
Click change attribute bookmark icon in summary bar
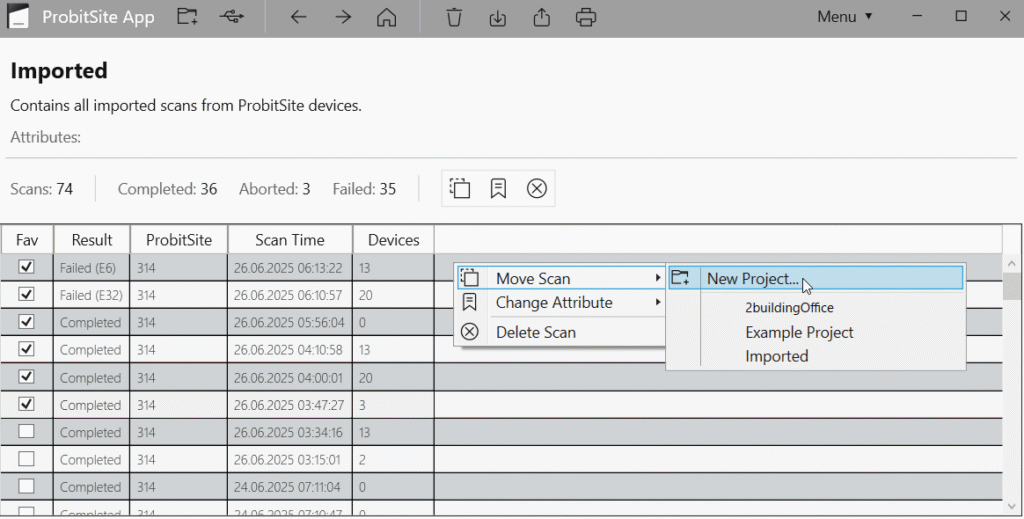[x=498, y=189]
